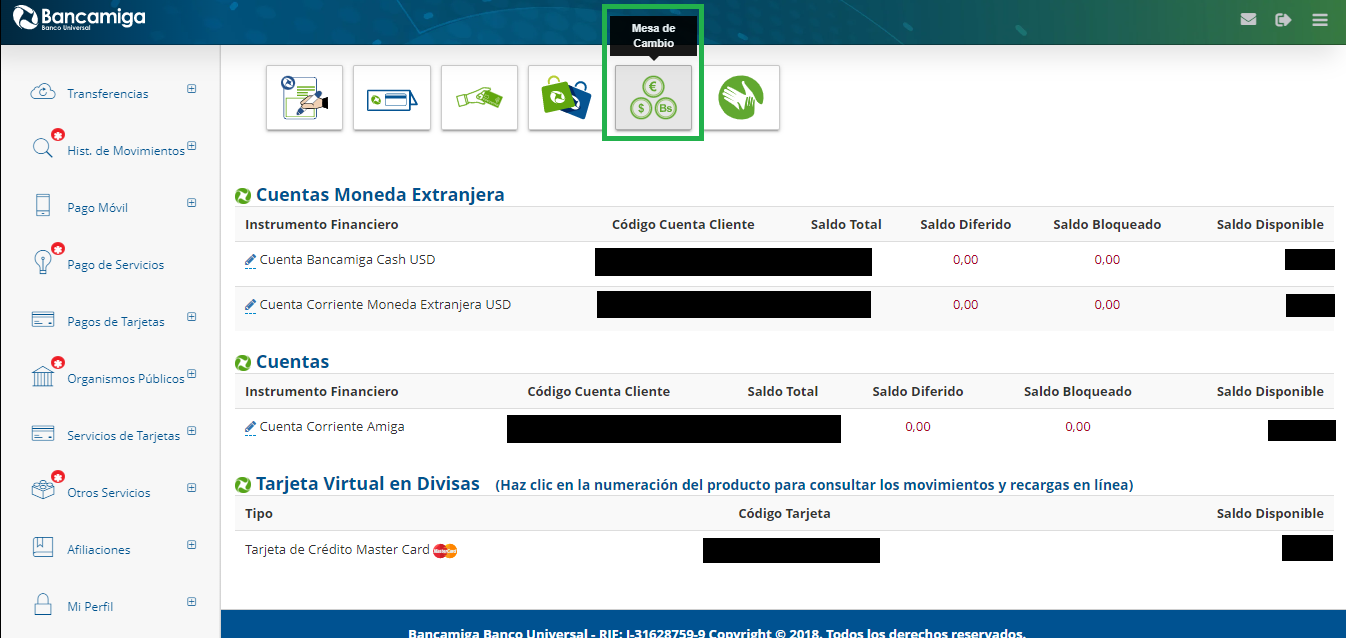This screenshot has width=1346, height=638.
Task: Open the hamburger menu icon
Action: (x=1320, y=19)
